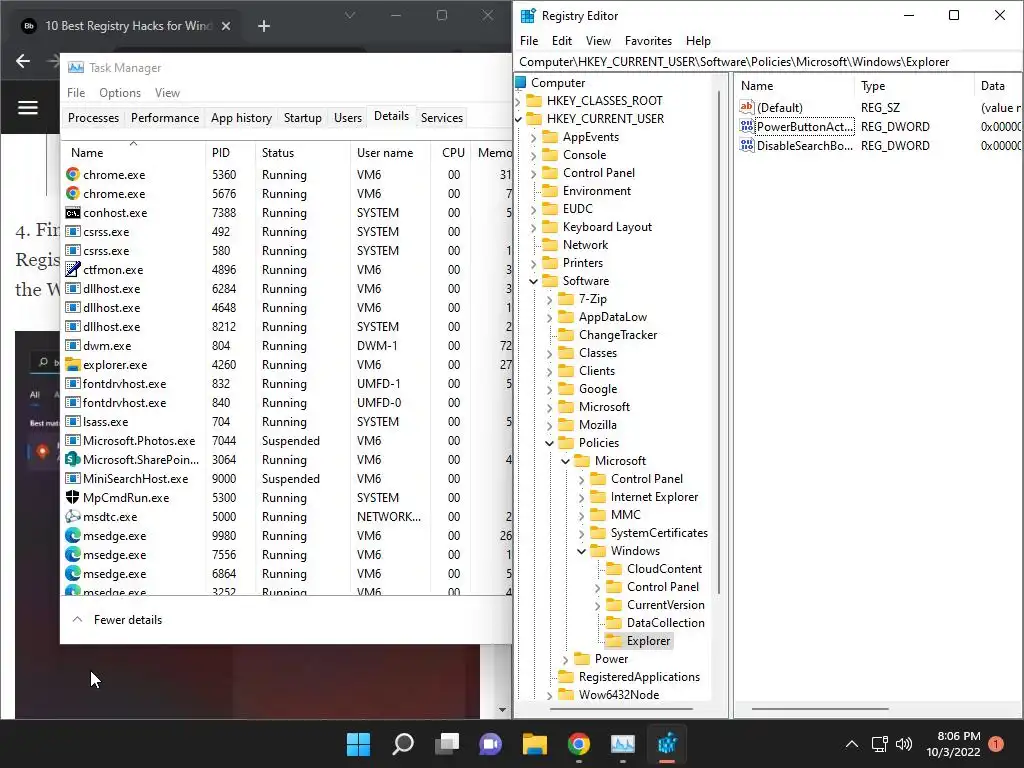Viewport: 1024px width, 768px height.
Task: Click the MpCmdRun.exe shield icon
Action: coord(72,498)
